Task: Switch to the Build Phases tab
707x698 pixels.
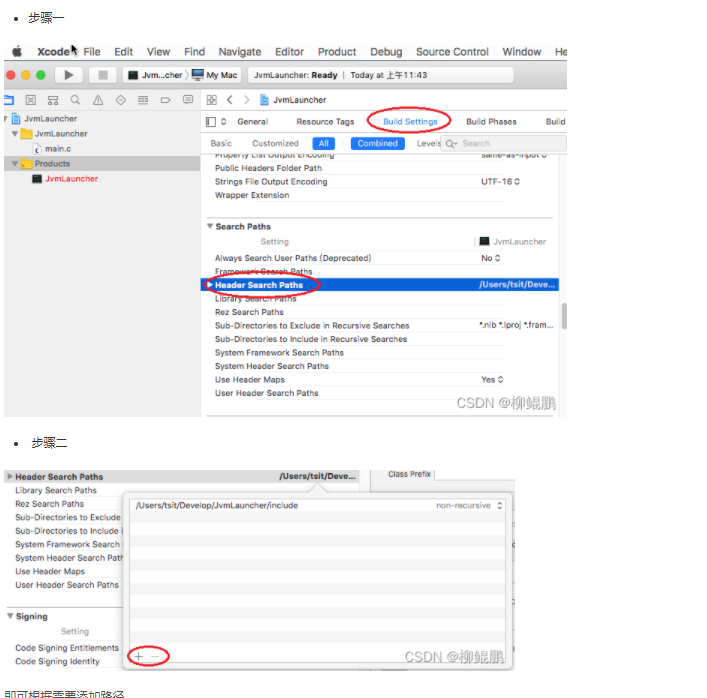Action: click(491, 122)
